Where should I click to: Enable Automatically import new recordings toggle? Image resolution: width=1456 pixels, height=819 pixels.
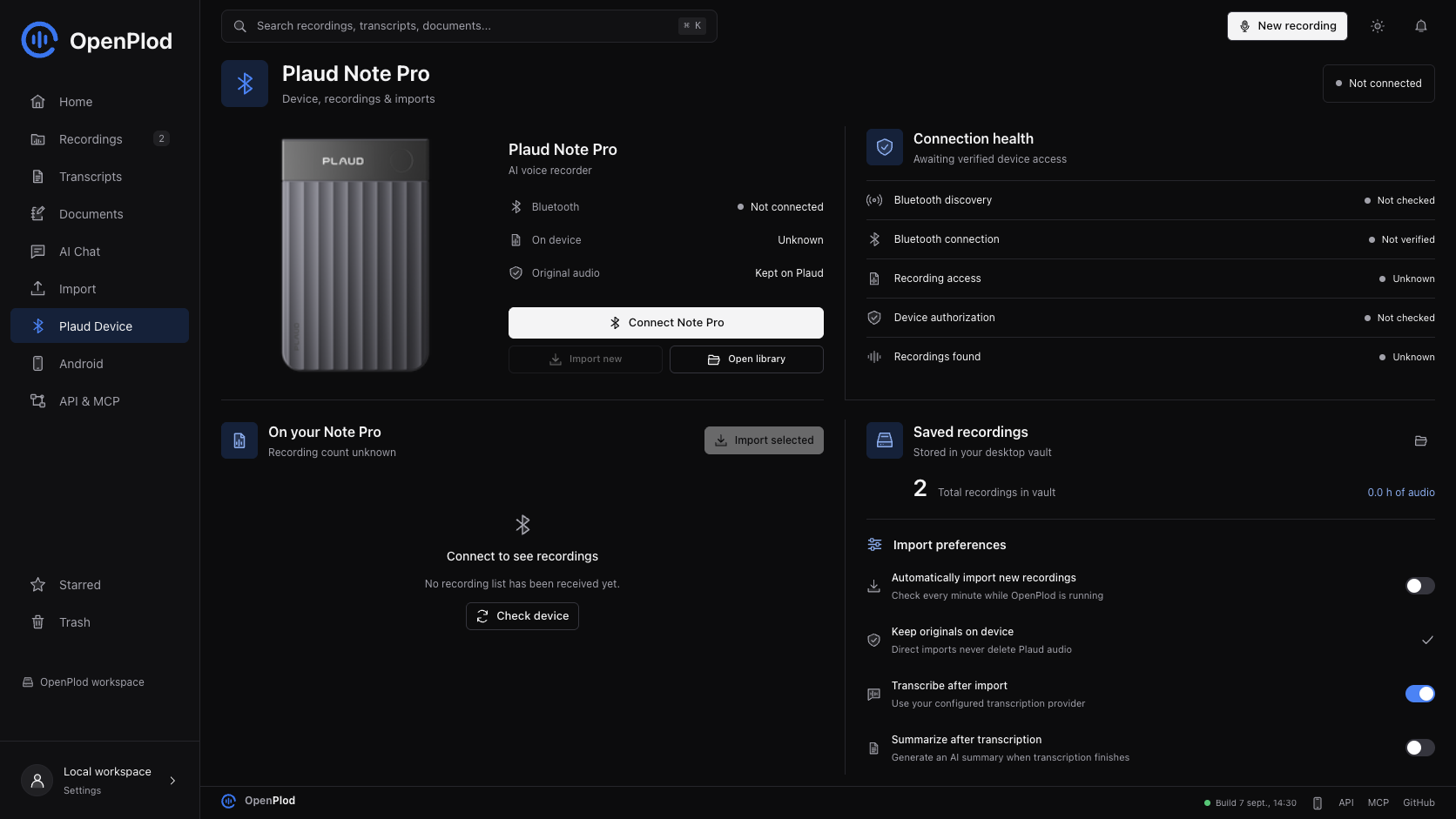1420,586
